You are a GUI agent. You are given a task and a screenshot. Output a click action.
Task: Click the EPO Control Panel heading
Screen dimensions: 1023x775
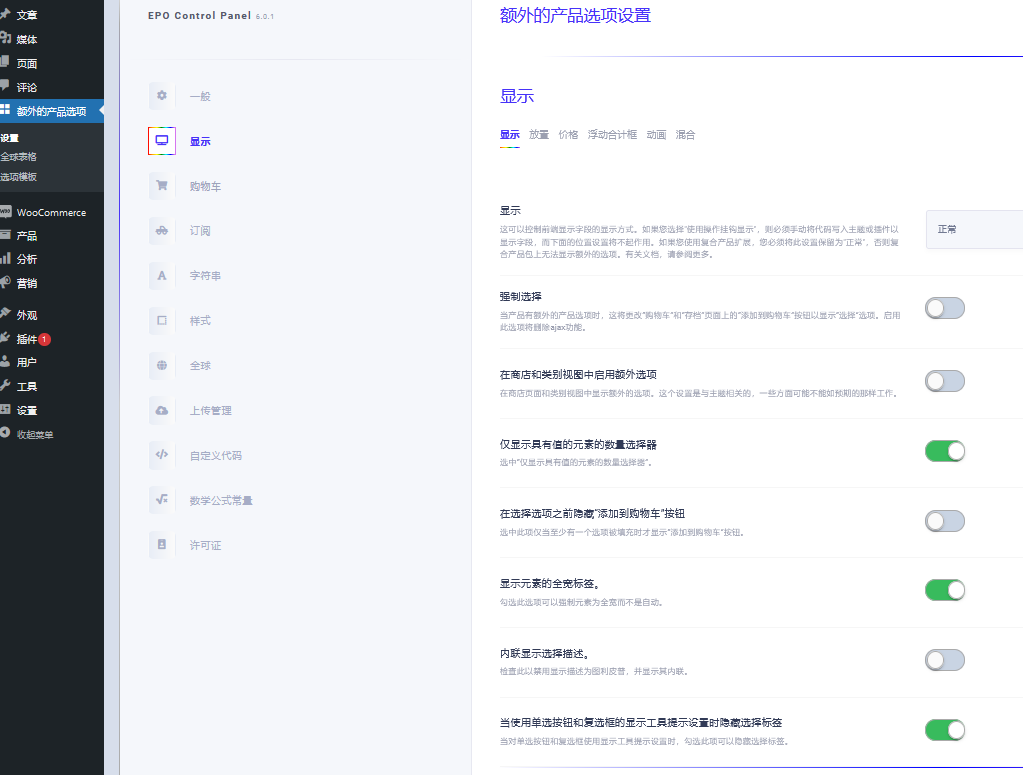tap(199, 16)
